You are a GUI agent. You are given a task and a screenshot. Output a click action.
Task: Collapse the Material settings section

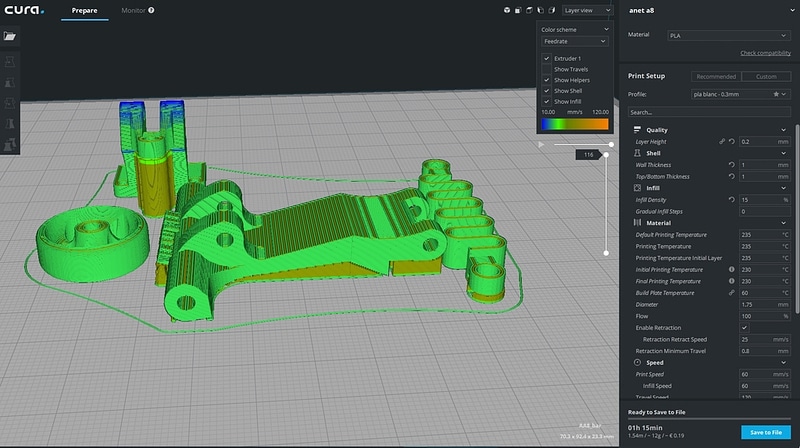(x=784, y=223)
